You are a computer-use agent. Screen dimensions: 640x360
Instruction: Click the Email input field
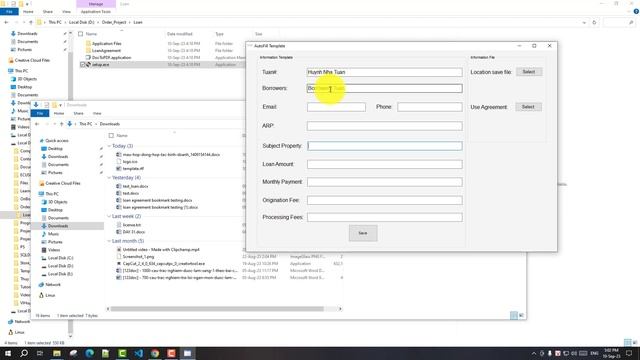coord(336,107)
